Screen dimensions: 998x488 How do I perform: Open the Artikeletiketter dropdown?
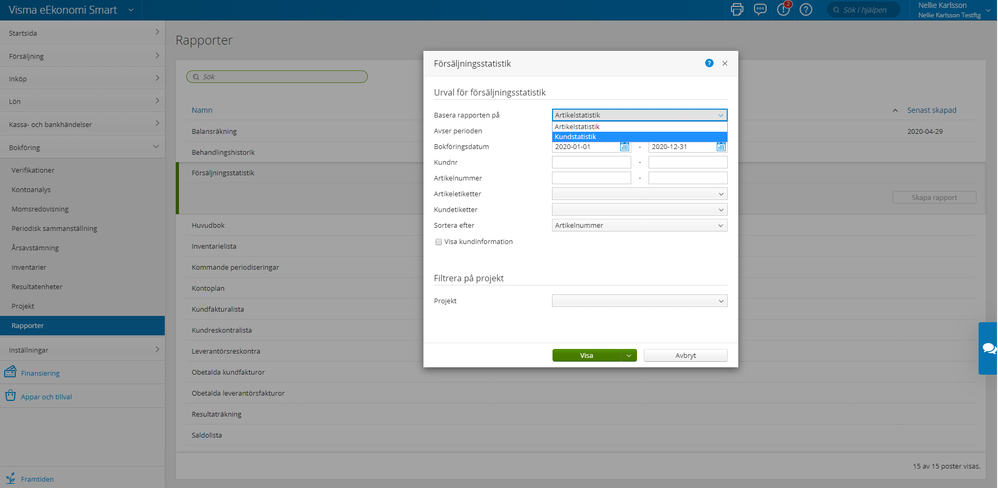point(640,193)
